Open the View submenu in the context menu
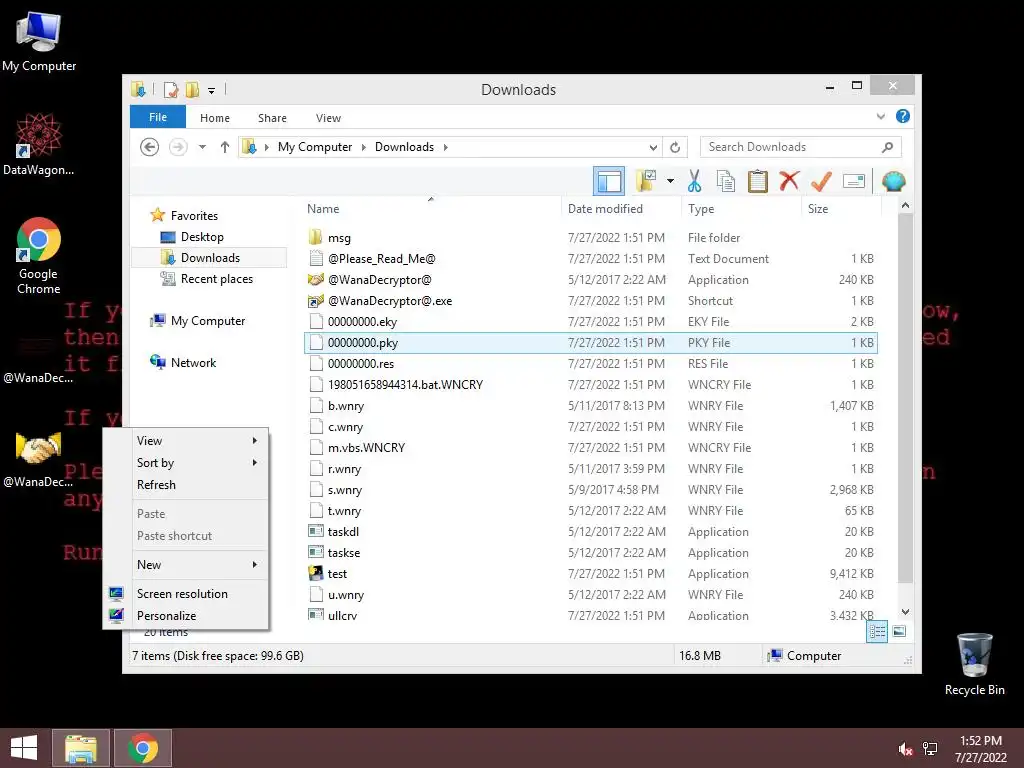The height and width of the screenshot is (768, 1024). pos(185,441)
